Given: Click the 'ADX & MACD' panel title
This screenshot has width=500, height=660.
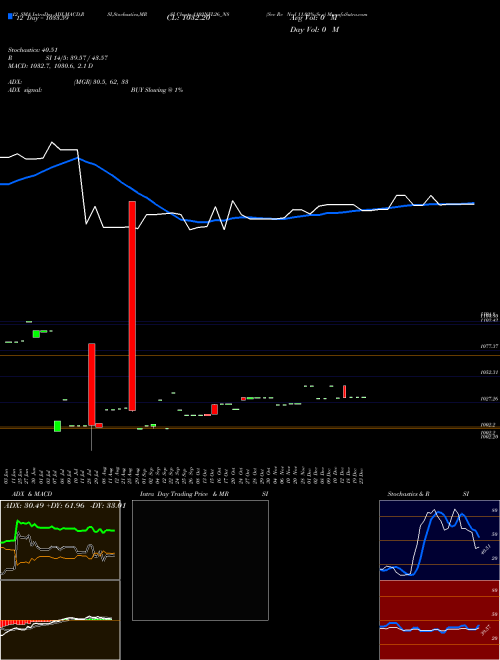Looking at the screenshot, I should point(32,494).
